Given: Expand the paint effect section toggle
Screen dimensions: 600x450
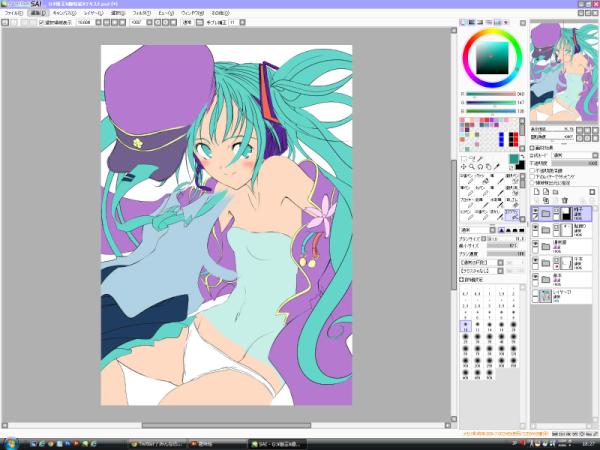Looking at the screenshot, I should tap(532, 148).
